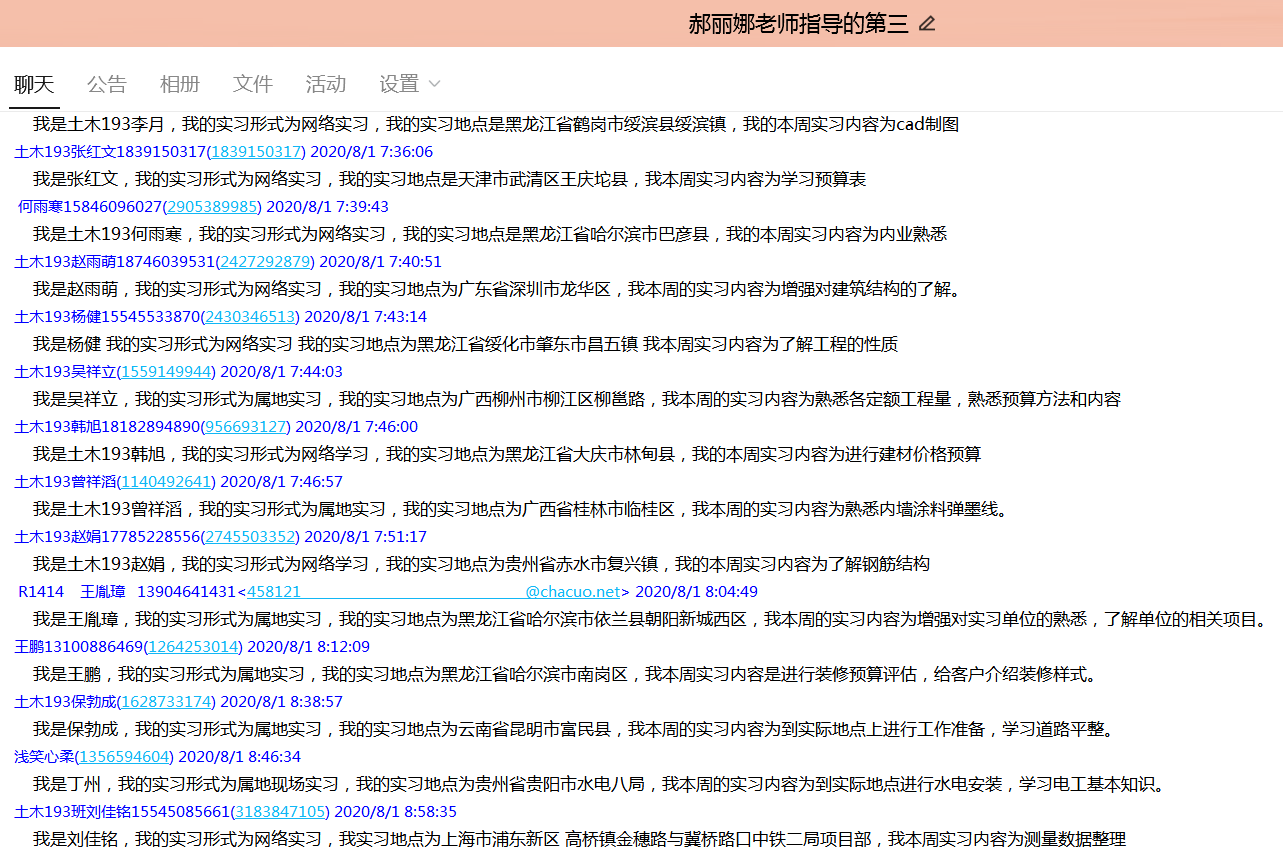Switch to the 文件 tab
This screenshot has width=1283, height=853.
pos(253,84)
